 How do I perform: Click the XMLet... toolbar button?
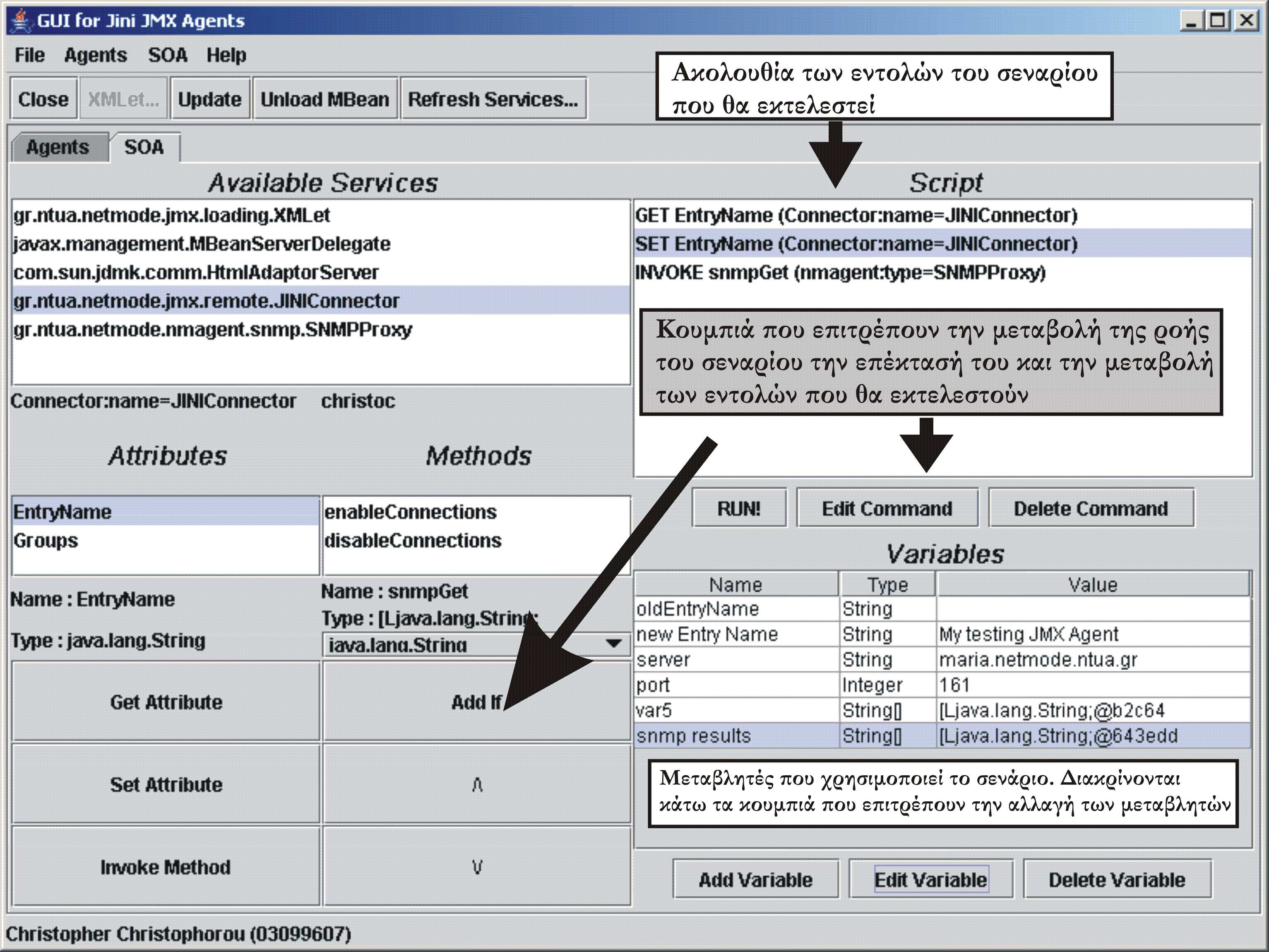click(x=123, y=99)
